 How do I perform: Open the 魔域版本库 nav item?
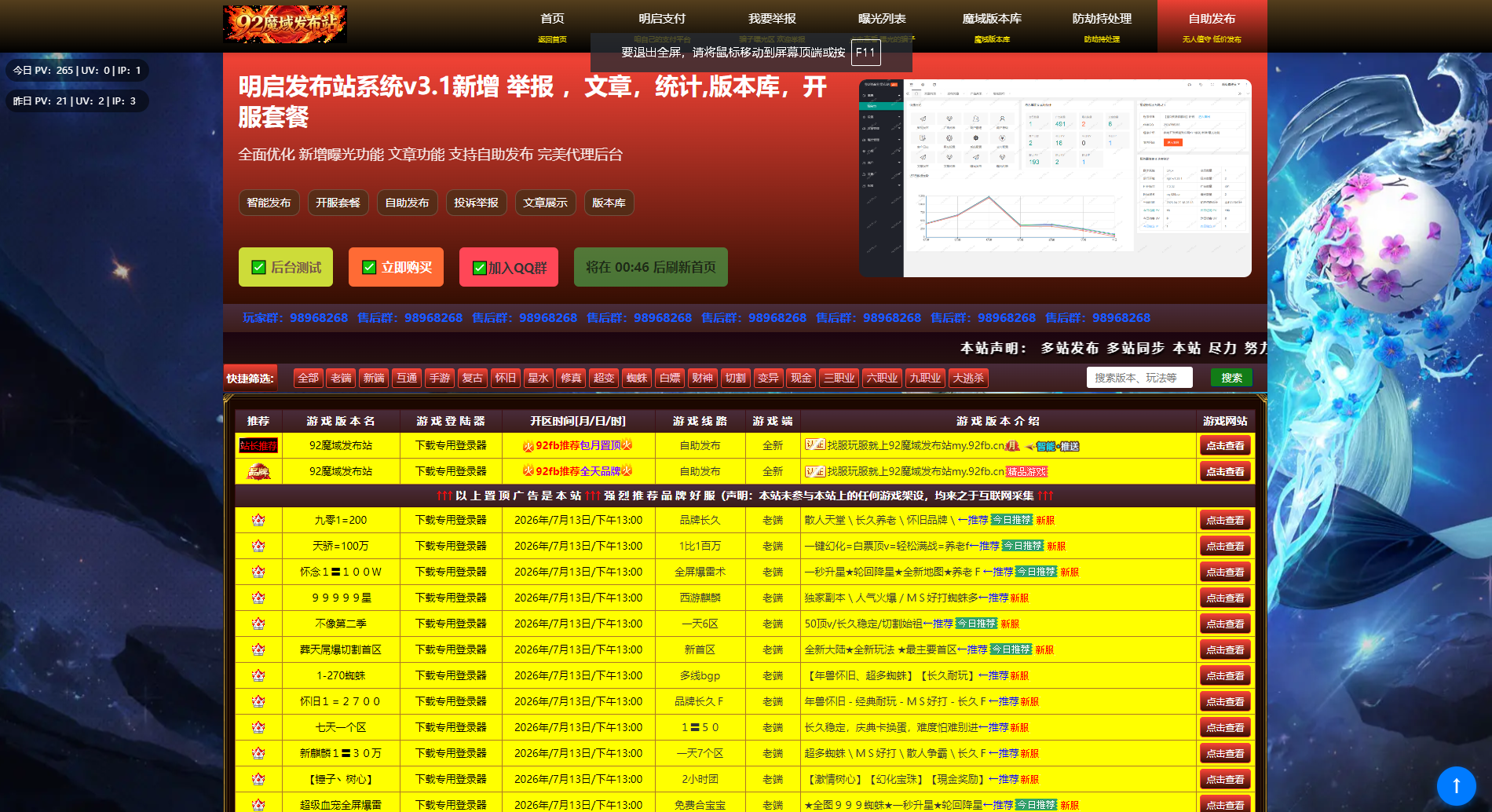tap(992, 27)
